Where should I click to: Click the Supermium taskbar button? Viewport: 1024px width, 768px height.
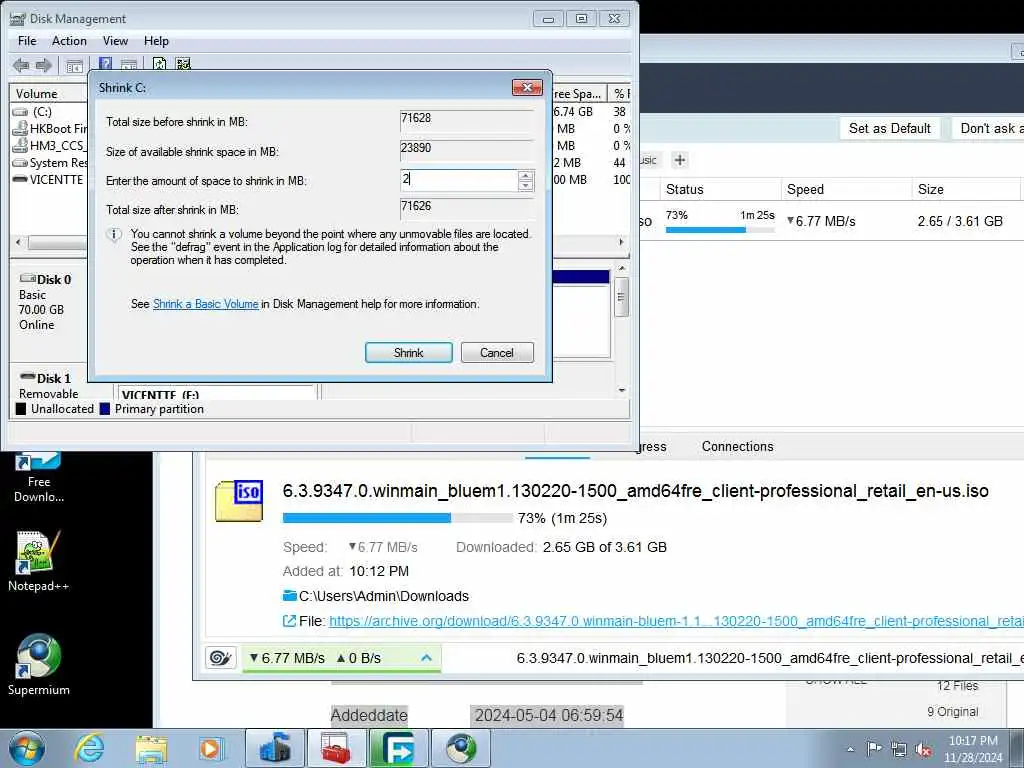tap(460, 748)
